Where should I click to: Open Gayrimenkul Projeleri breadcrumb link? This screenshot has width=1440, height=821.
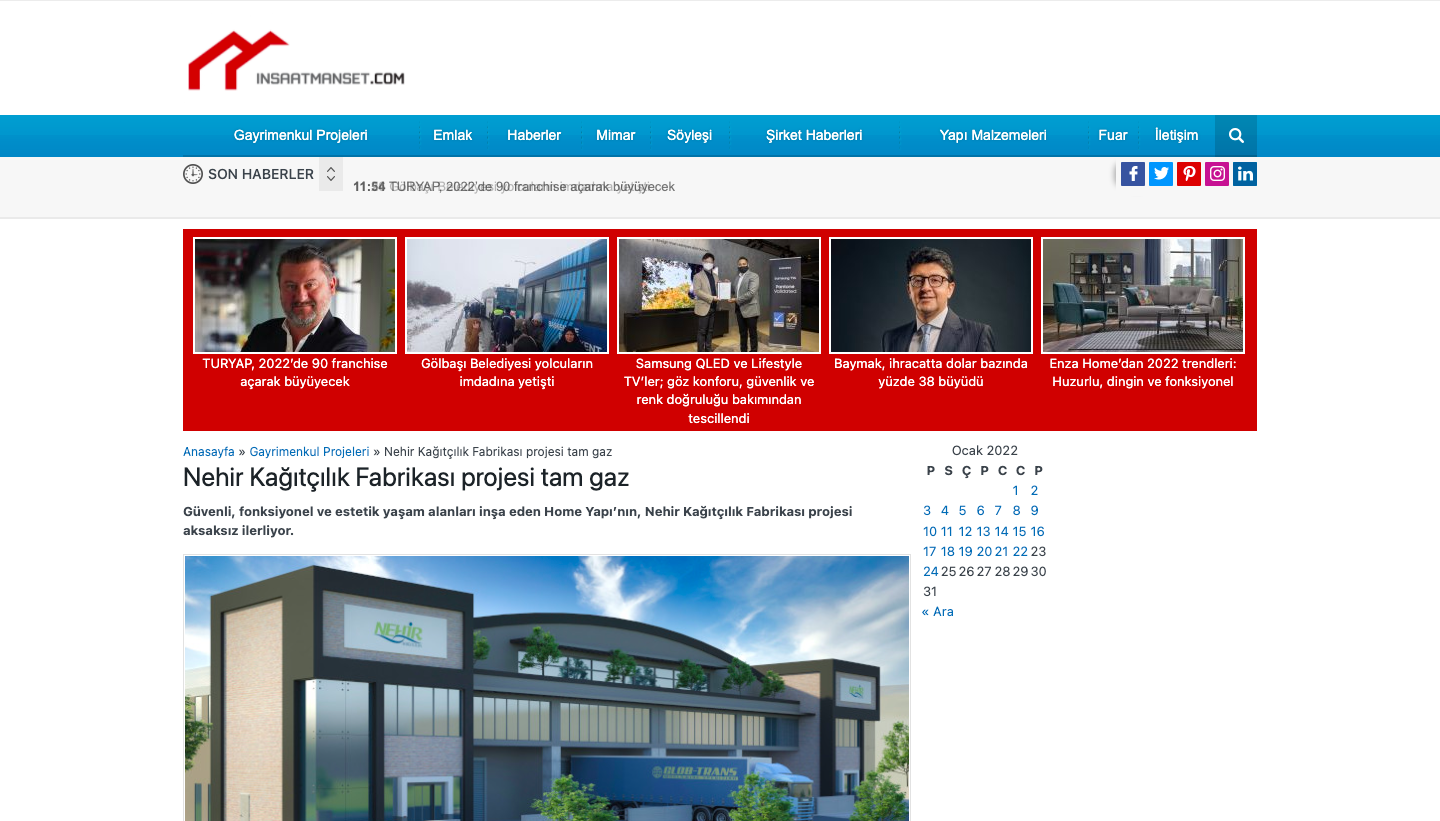(310, 452)
